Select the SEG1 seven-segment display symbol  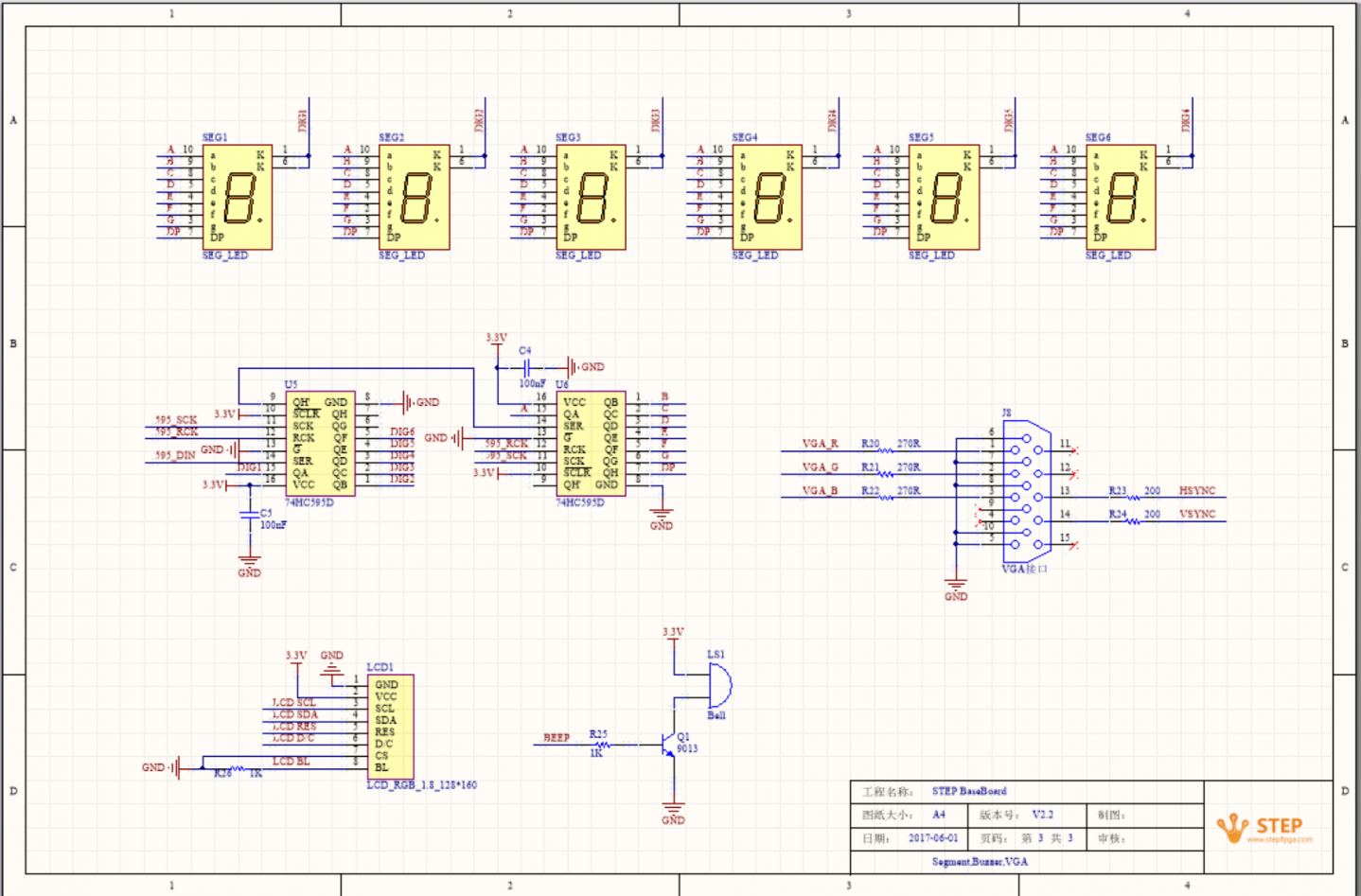(x=238, y=197)
